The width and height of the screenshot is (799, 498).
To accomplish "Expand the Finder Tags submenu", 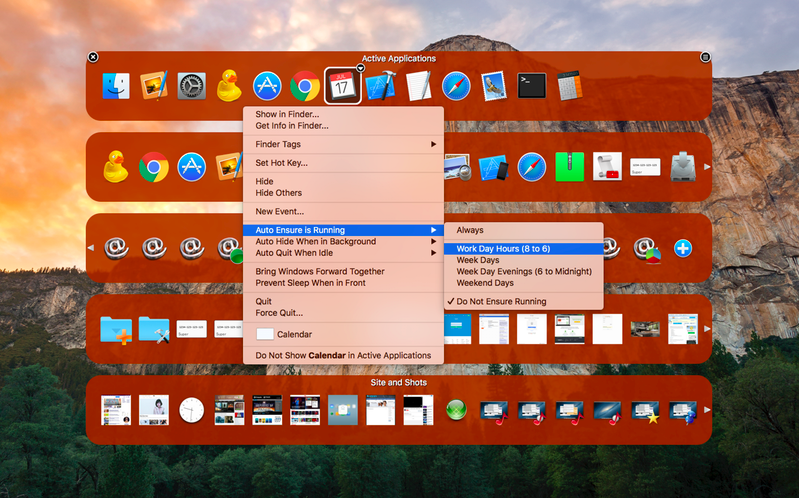I will 343,144.
